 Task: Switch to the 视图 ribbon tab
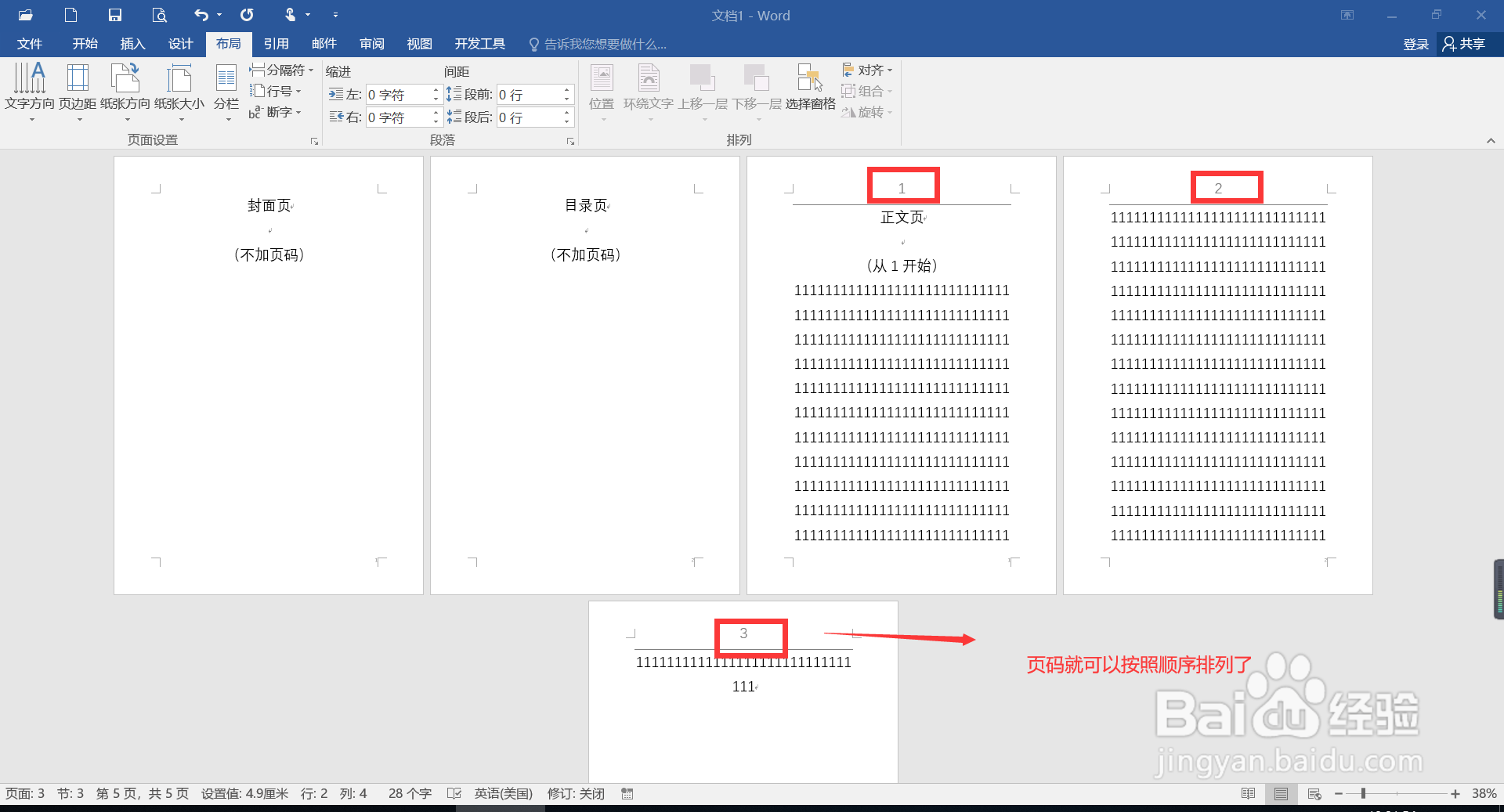coord(418,43)
